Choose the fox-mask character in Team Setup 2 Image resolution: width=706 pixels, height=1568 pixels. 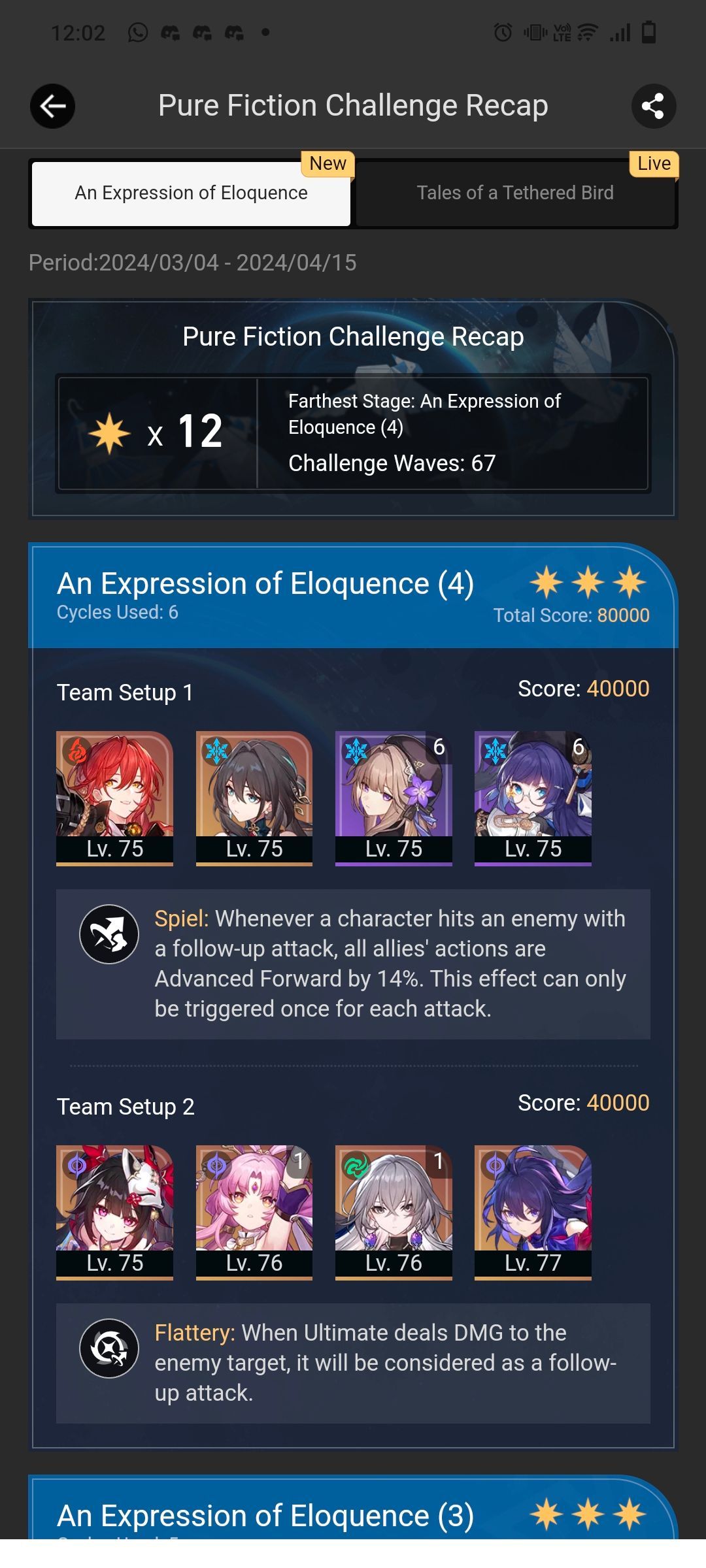(115, 1213)
